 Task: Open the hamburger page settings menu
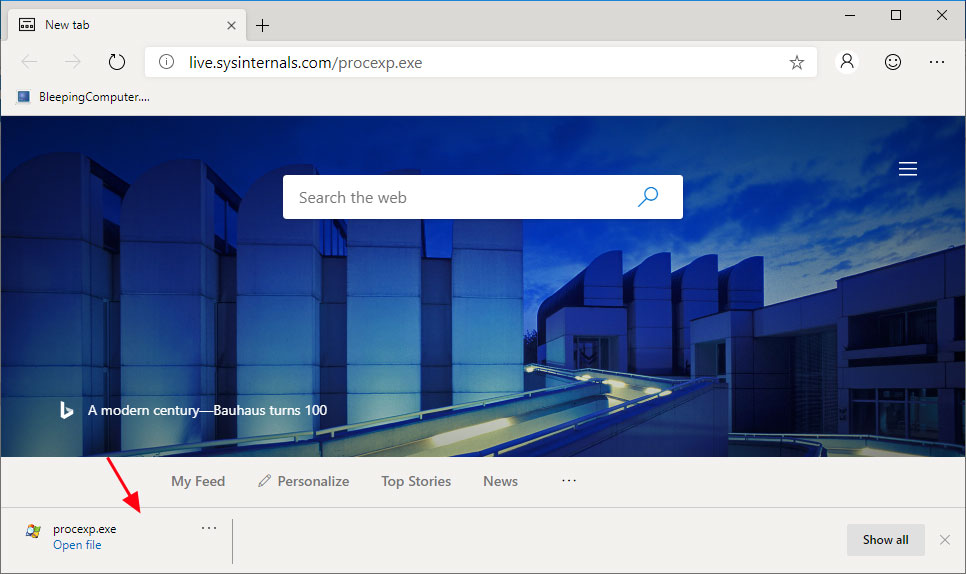click(x=907, y=169)
